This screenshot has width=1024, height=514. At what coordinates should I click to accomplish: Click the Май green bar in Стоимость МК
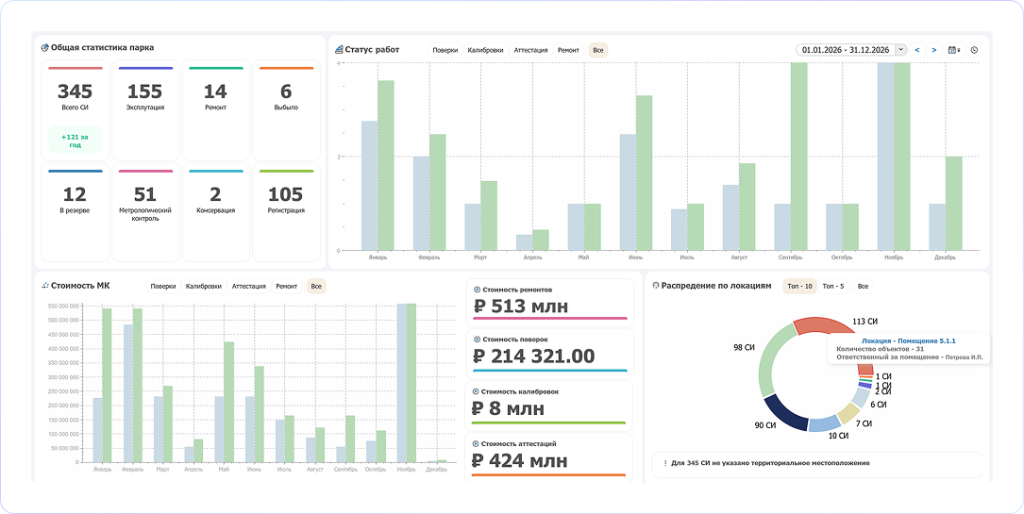[229, 402]
